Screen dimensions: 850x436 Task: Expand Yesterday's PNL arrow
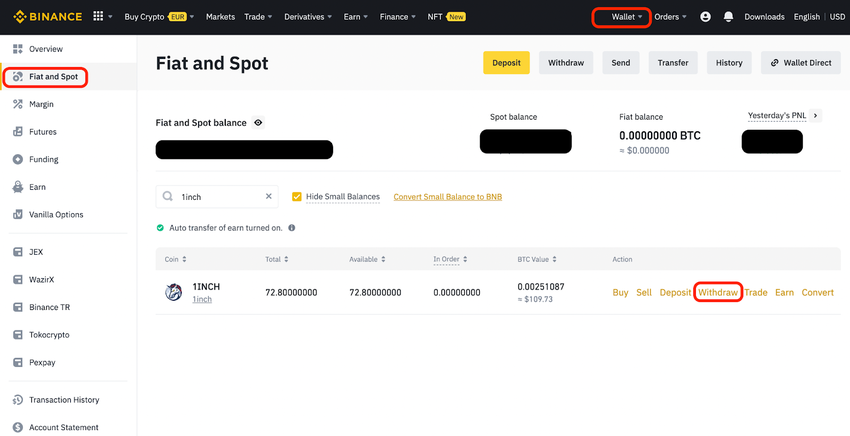point(816,116)
